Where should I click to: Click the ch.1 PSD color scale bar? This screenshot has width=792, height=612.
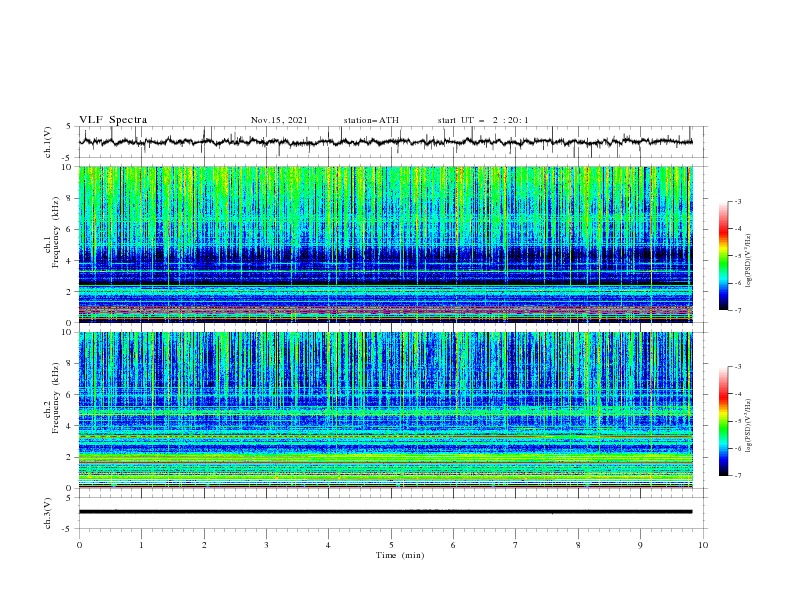coord(723,256)
